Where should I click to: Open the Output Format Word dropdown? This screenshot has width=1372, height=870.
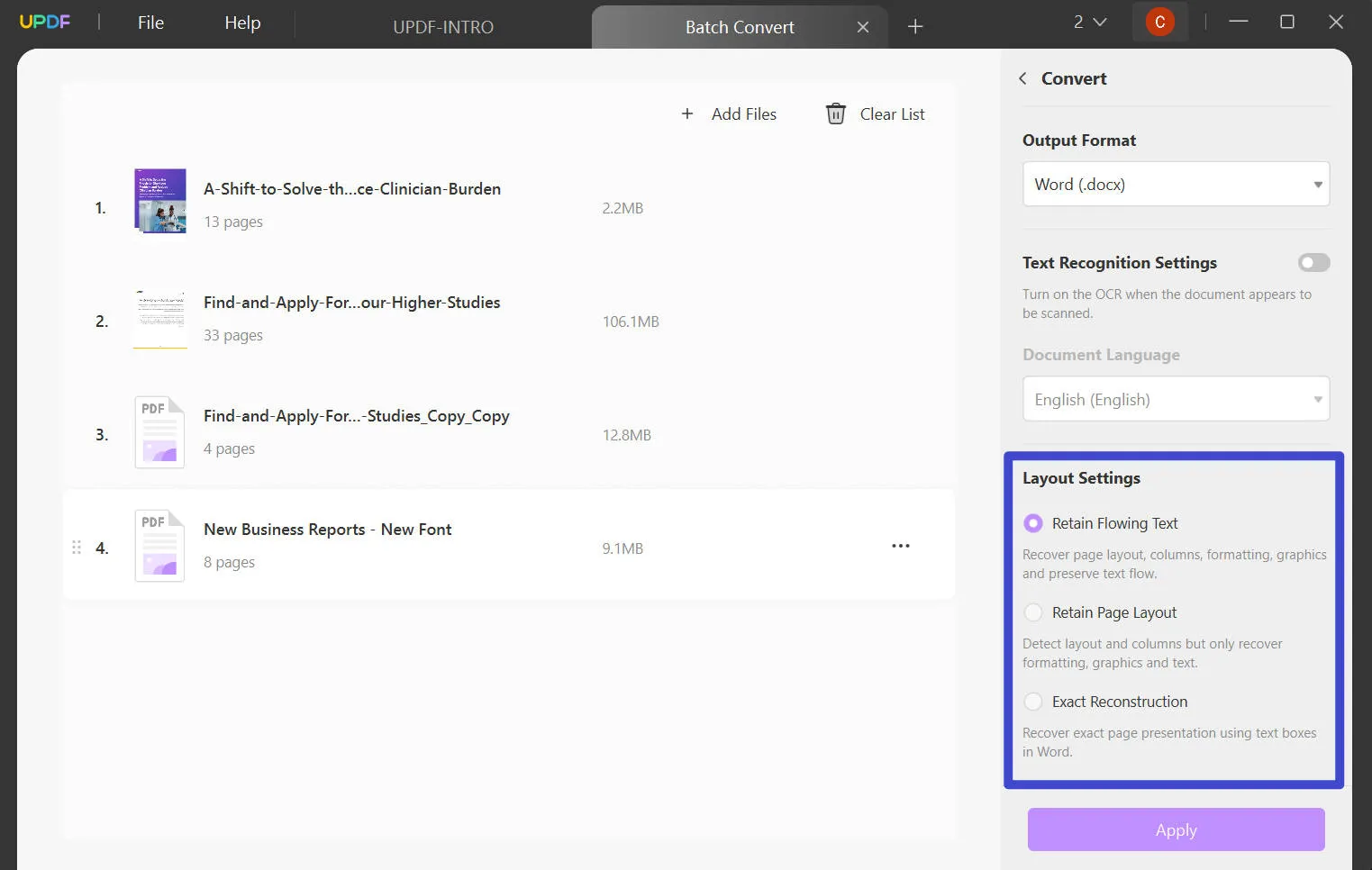pyautogui.click(x=1176, y=184)
